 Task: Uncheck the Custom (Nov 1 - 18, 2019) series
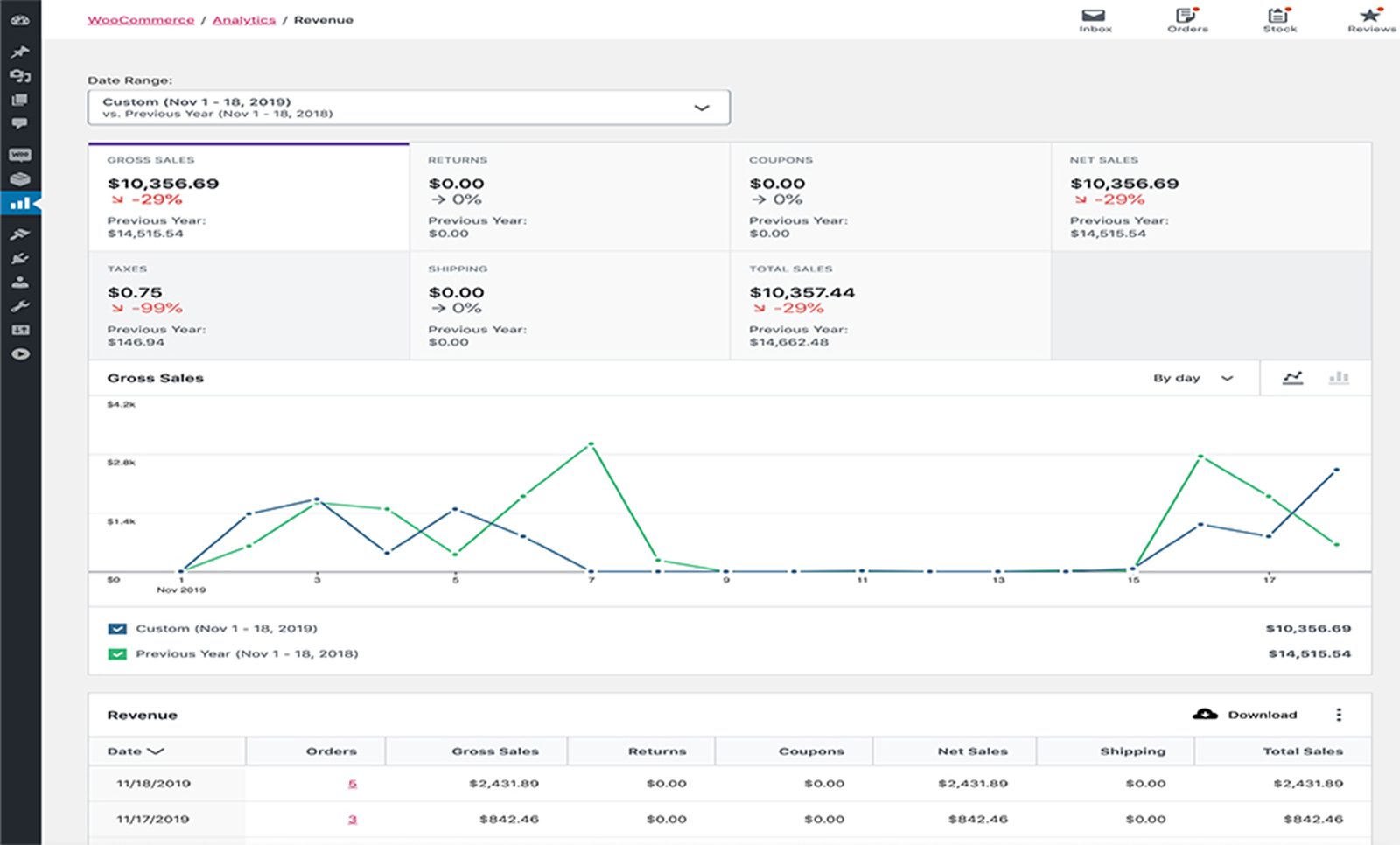[117, 629]
